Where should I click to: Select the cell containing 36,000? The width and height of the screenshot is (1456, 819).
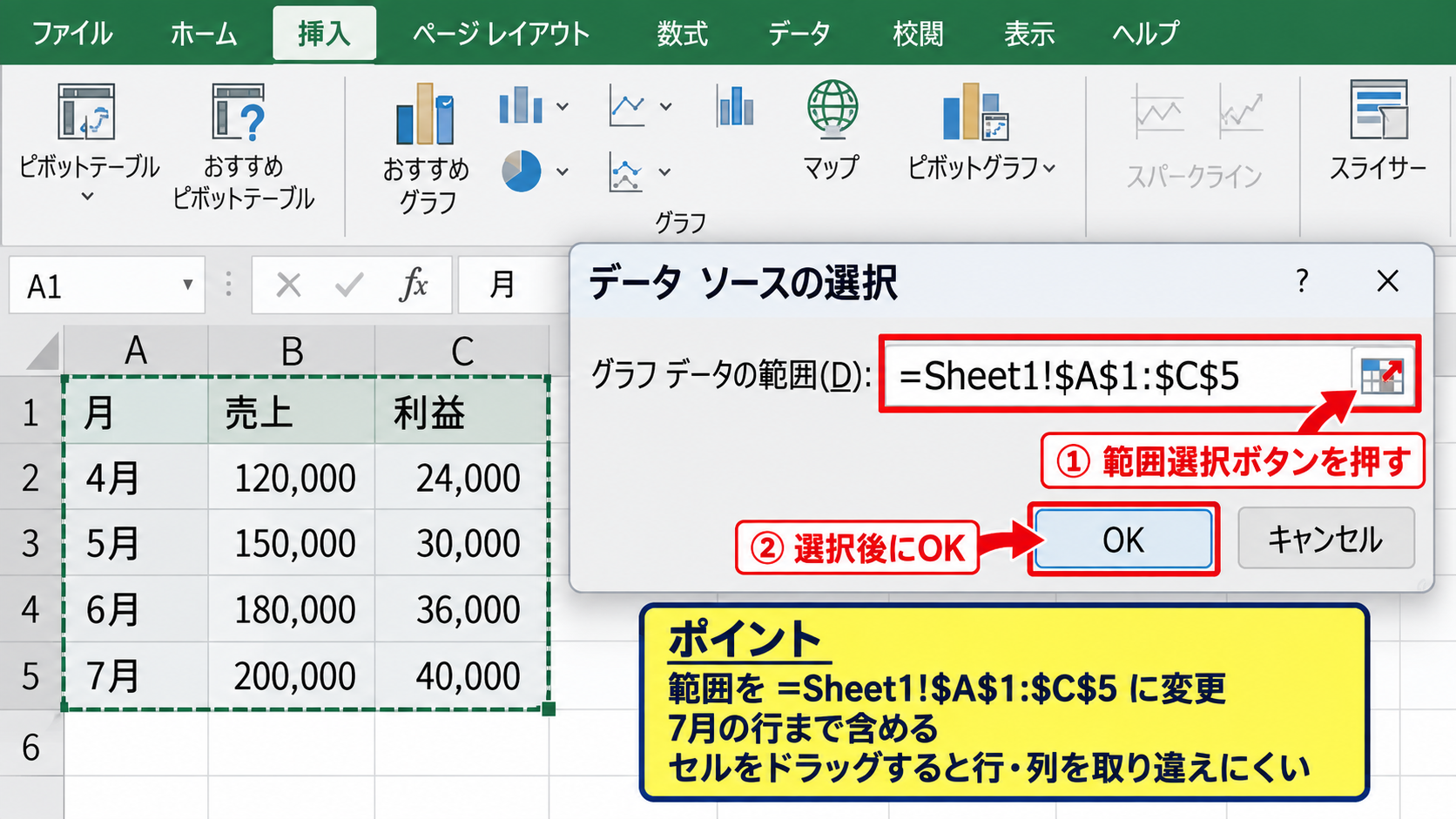click(462, 609)
